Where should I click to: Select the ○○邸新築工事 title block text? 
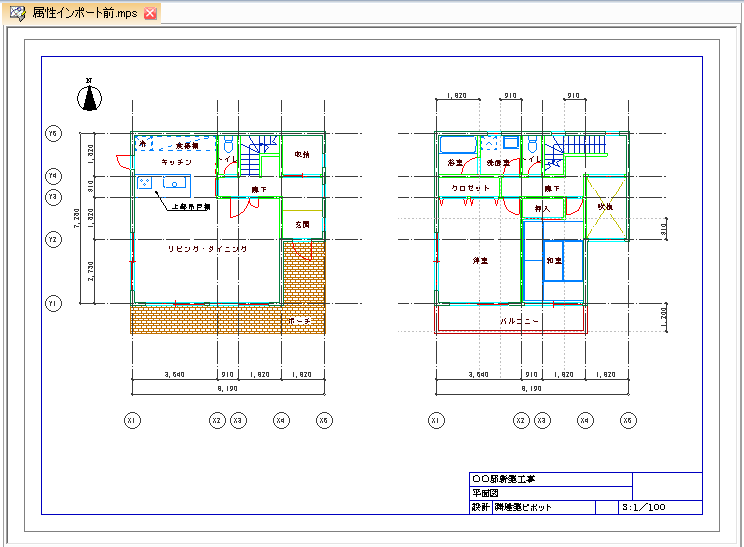(x=504, y=479)
